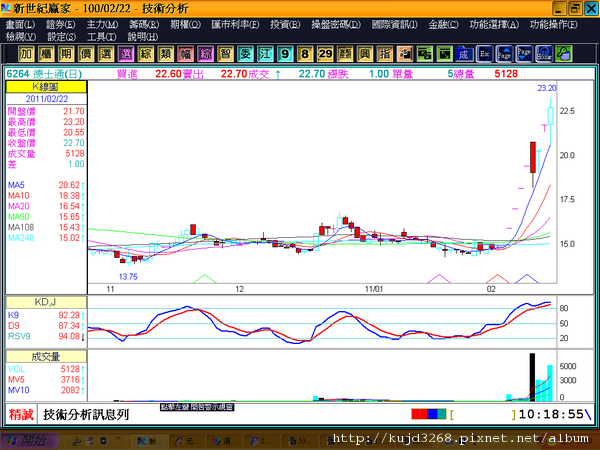Click the 類 toolbar button
Screen dimensions: 600x450
(x=165, y=54)
